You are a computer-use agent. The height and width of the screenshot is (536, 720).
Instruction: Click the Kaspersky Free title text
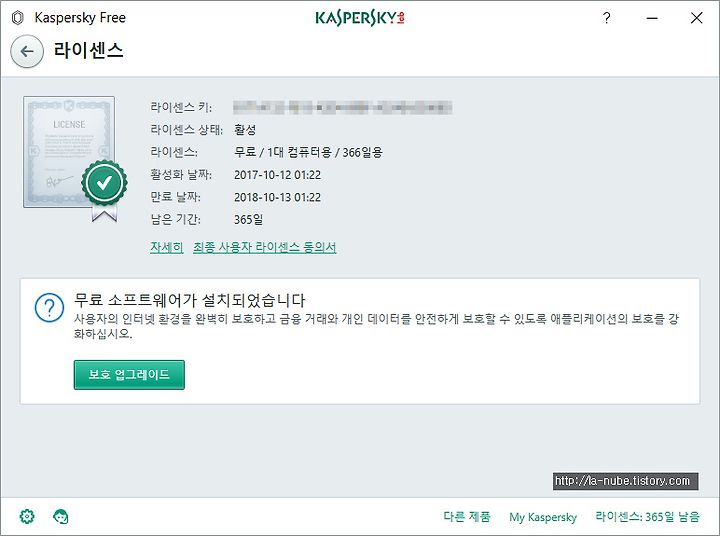80,18
